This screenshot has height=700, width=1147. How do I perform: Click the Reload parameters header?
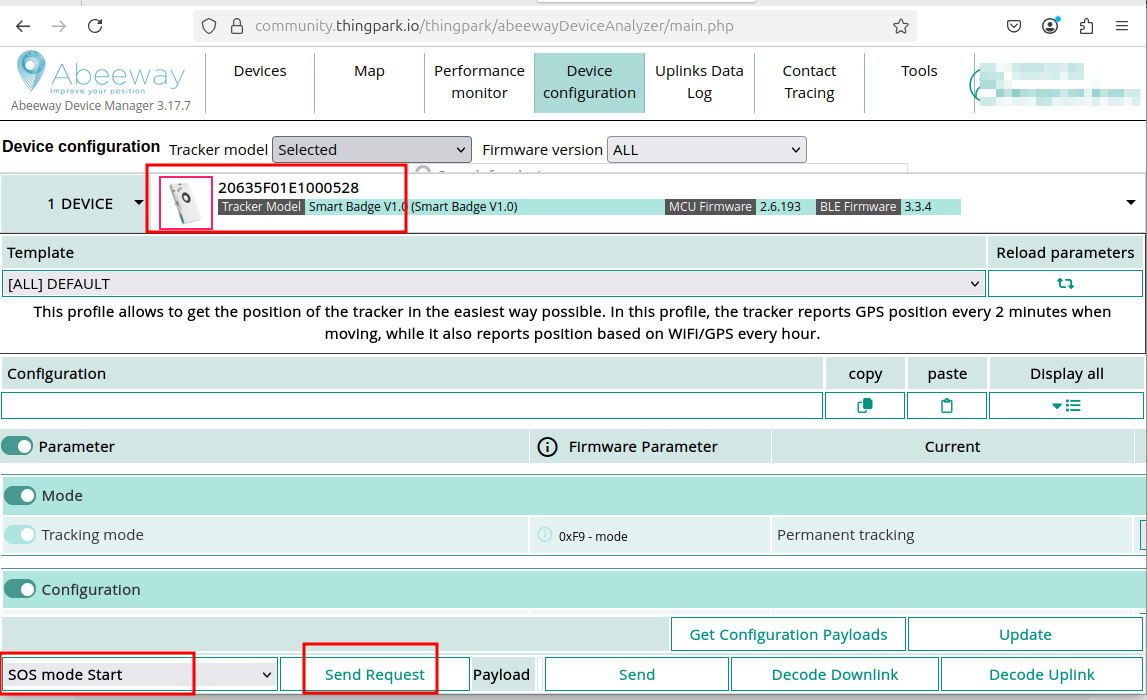(1065, 252)
